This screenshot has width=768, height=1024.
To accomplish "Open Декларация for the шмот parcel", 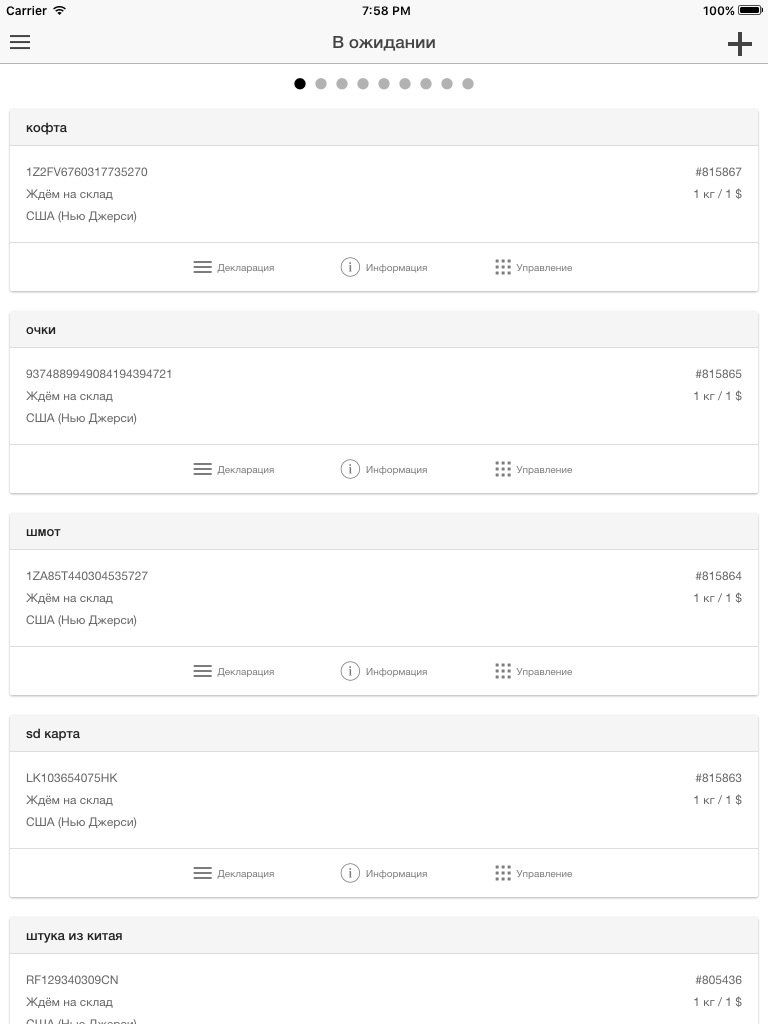I will (233, 672).
